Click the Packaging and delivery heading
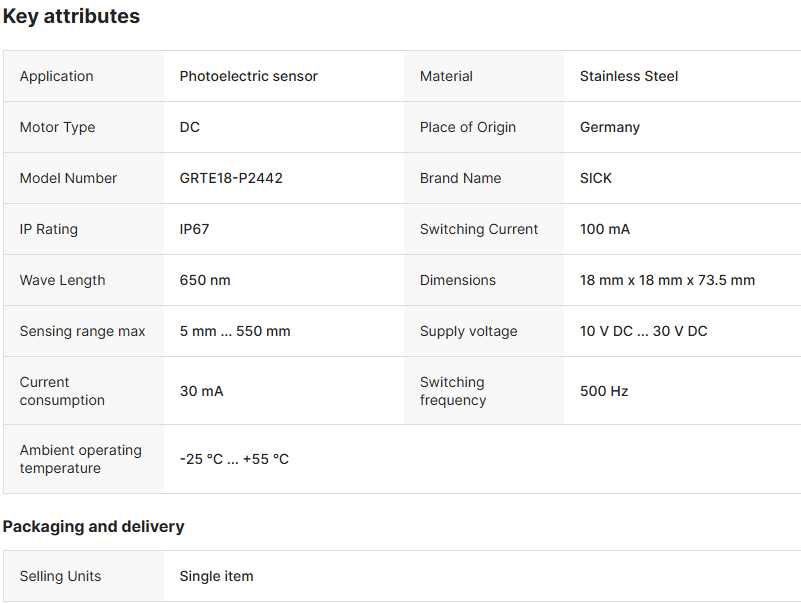 pos(94,526)
